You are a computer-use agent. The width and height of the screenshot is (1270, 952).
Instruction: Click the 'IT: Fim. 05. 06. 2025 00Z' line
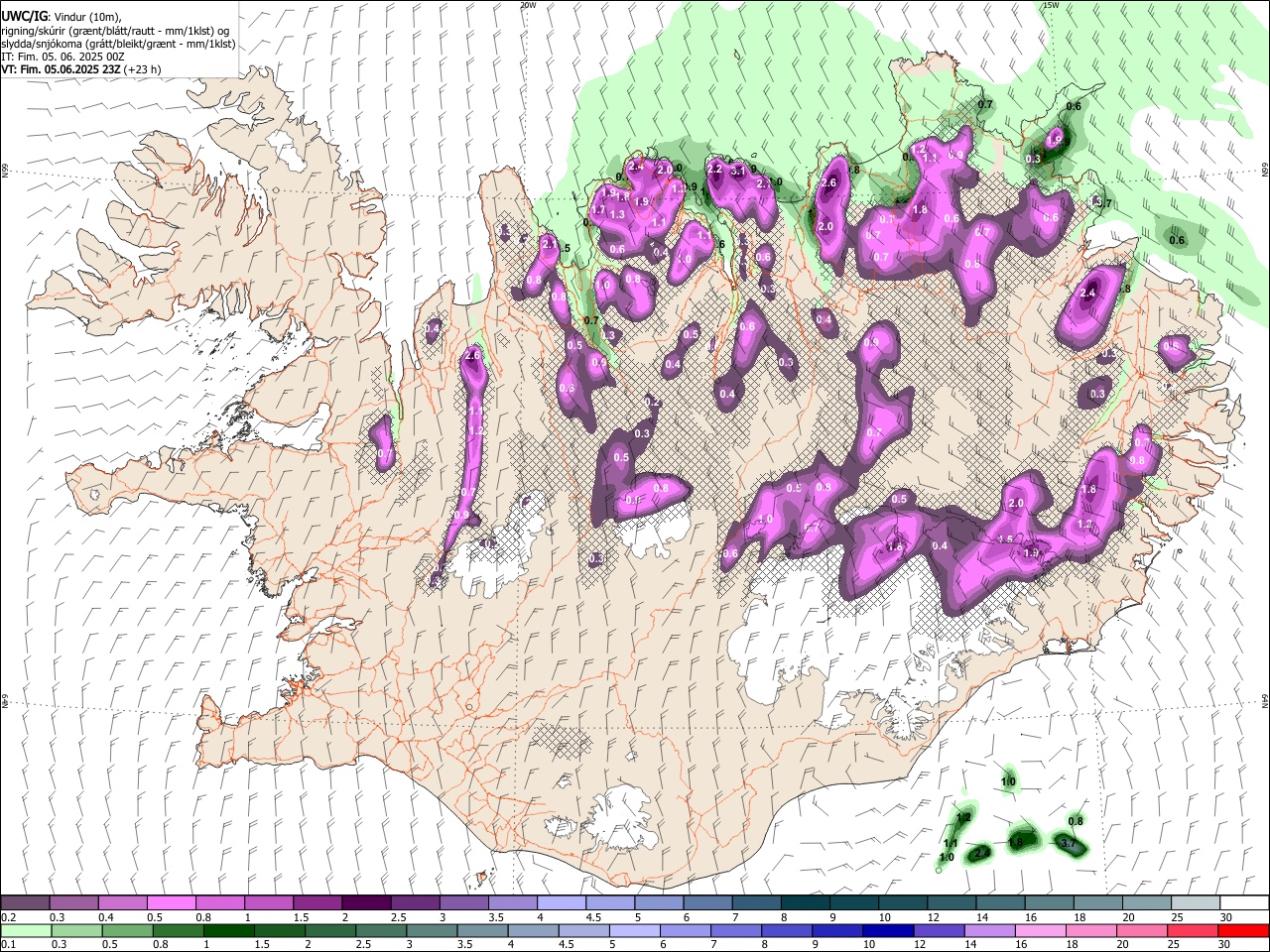(x=63, y=57)
